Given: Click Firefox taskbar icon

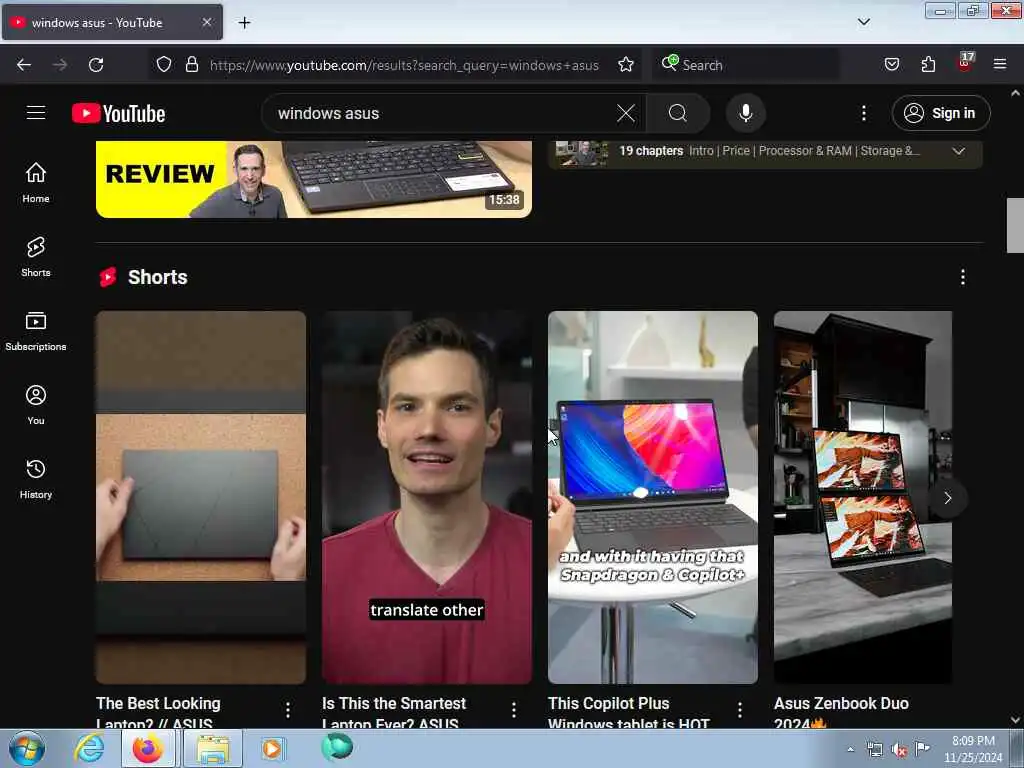Looking at the screenshot, I should [148, 748].
